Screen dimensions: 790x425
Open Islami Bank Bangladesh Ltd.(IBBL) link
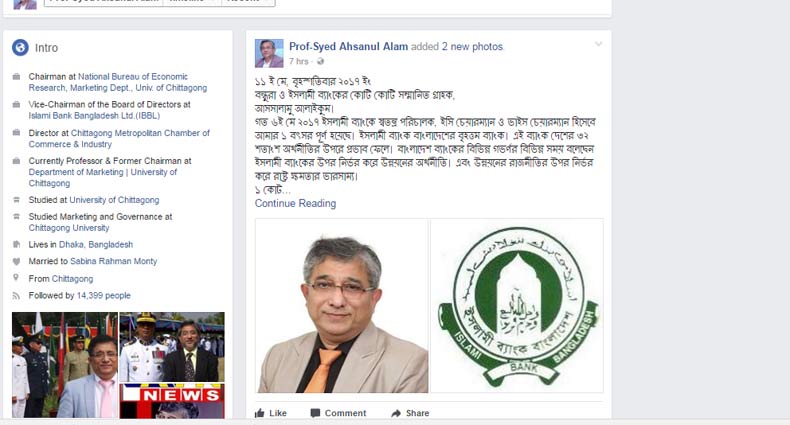point(94,116)
